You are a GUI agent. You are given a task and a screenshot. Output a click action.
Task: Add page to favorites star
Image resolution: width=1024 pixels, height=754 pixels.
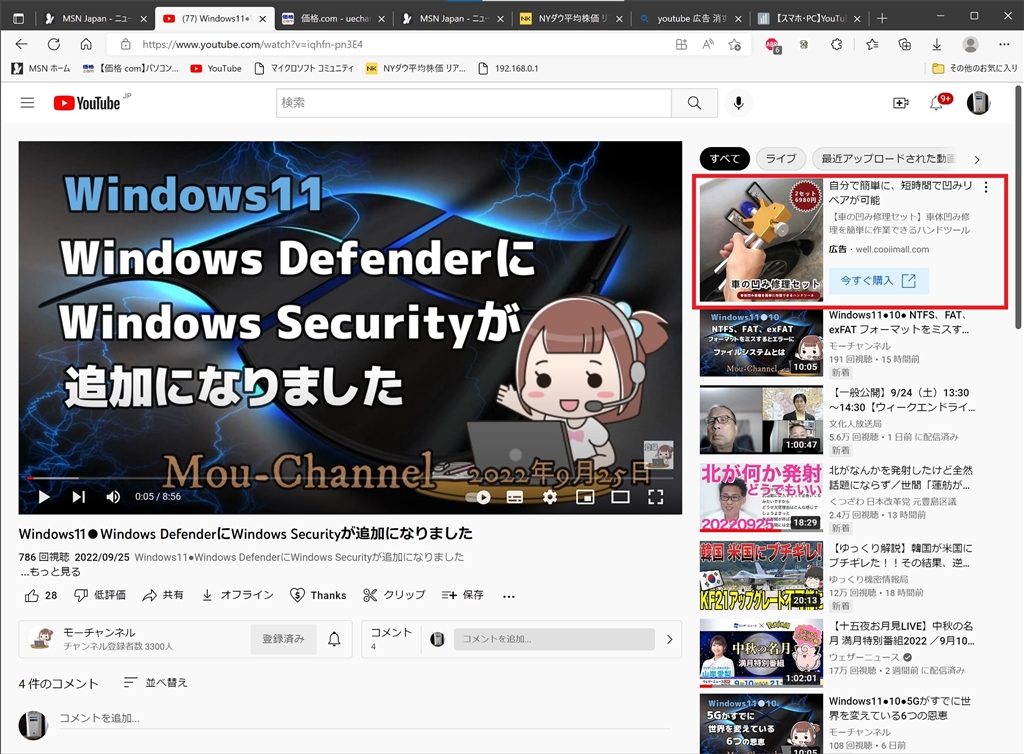coord(735,44)
